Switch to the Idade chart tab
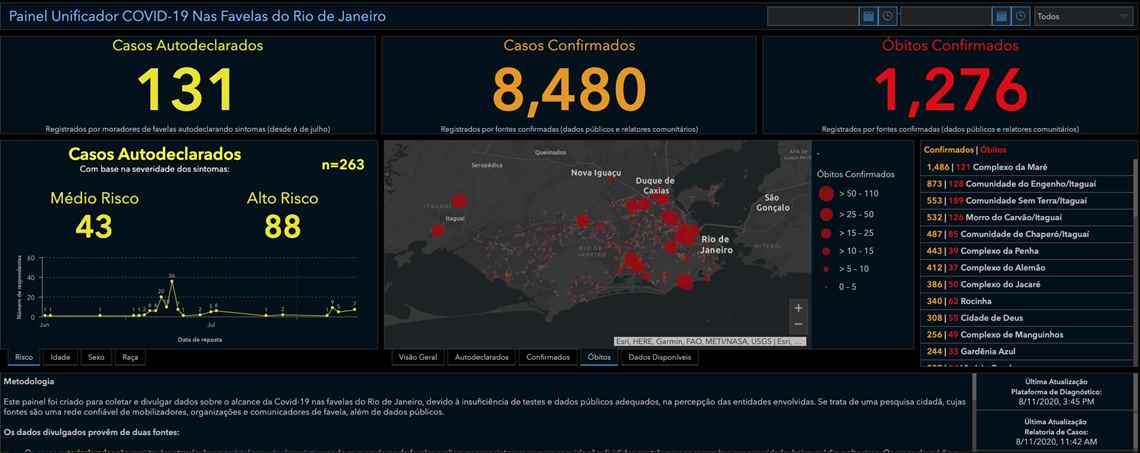The width and height of the screenshot is (1140, 453). [x=60, y=357]
